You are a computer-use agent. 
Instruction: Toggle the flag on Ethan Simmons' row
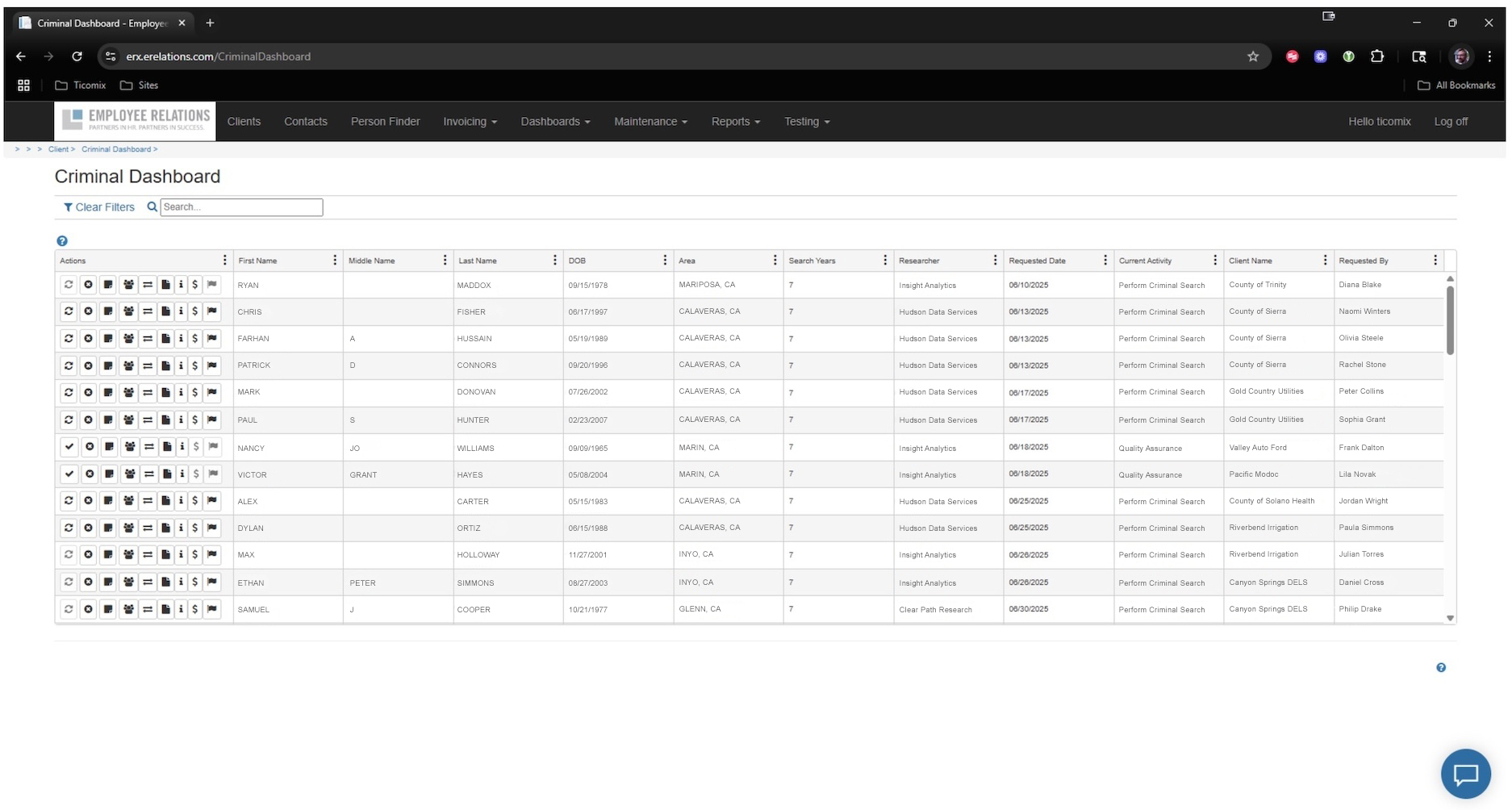212,582
